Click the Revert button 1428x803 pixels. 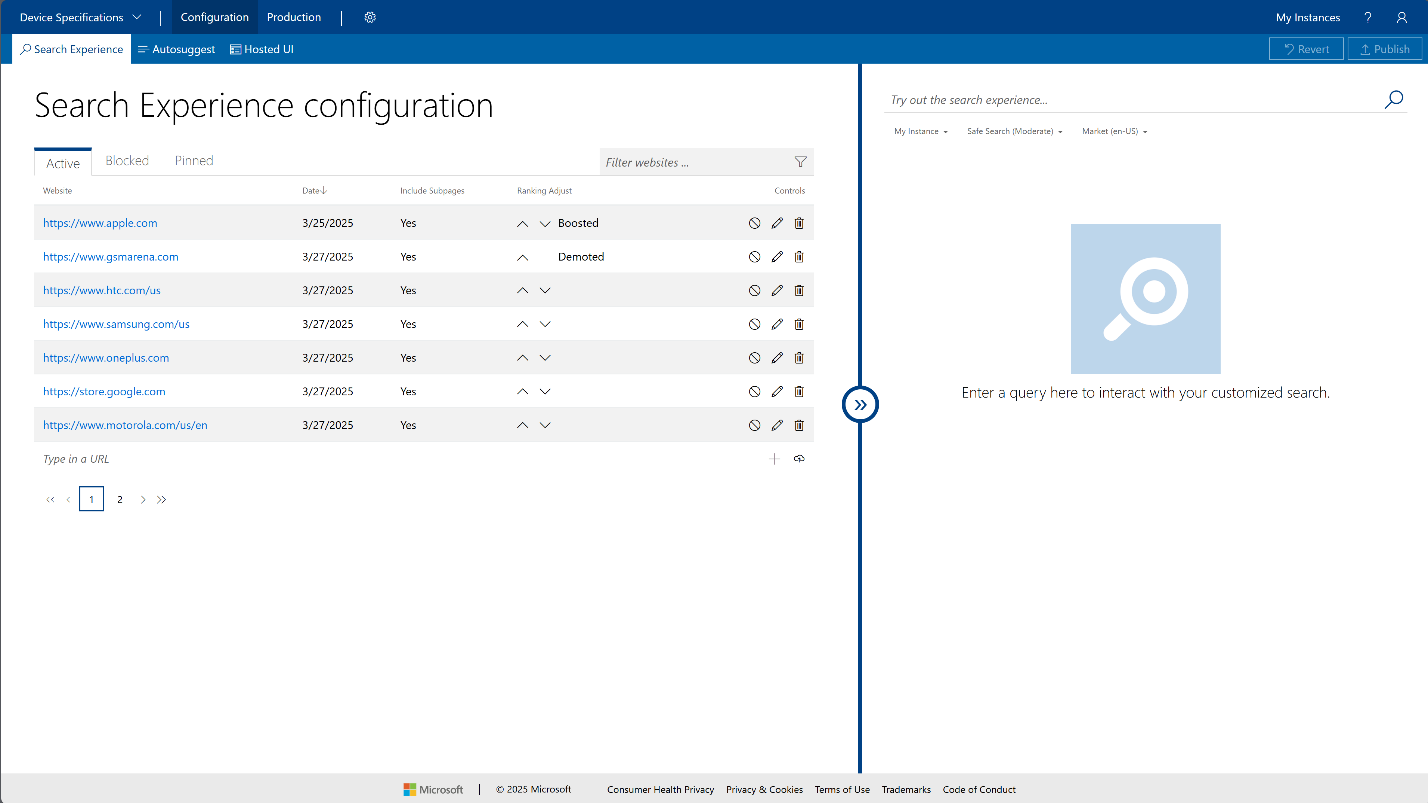point(1306,49)
